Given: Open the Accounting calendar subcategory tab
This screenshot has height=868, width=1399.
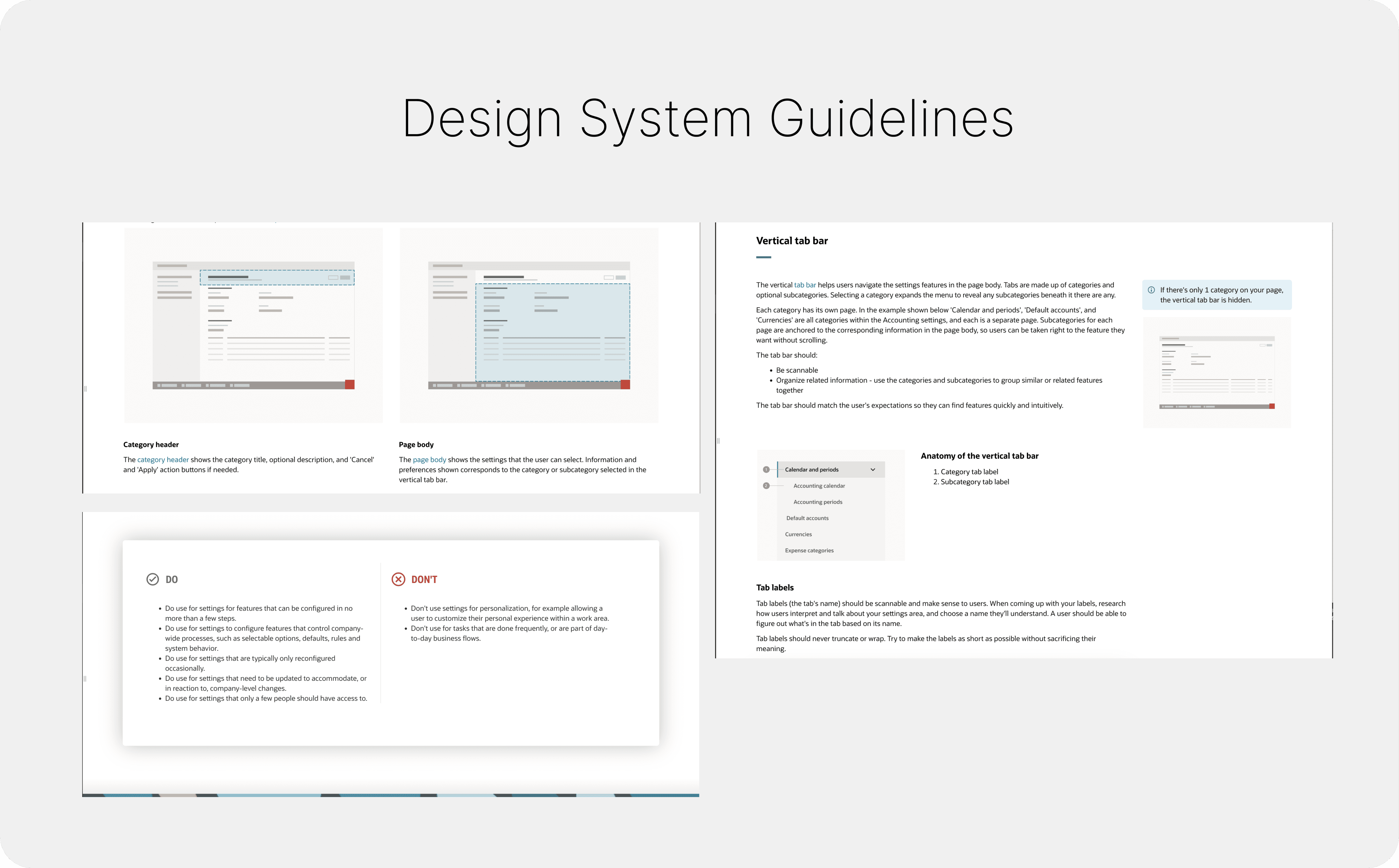Looking at the screenshot, I should coord(819,486).
